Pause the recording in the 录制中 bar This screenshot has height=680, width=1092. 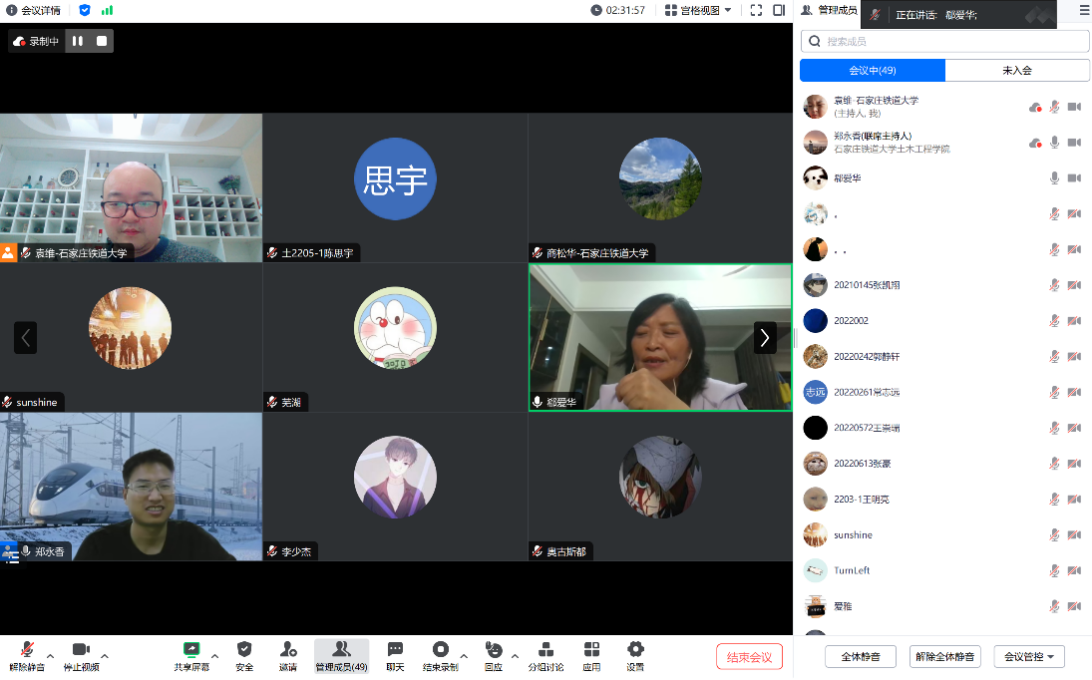[x=78, y=41]
